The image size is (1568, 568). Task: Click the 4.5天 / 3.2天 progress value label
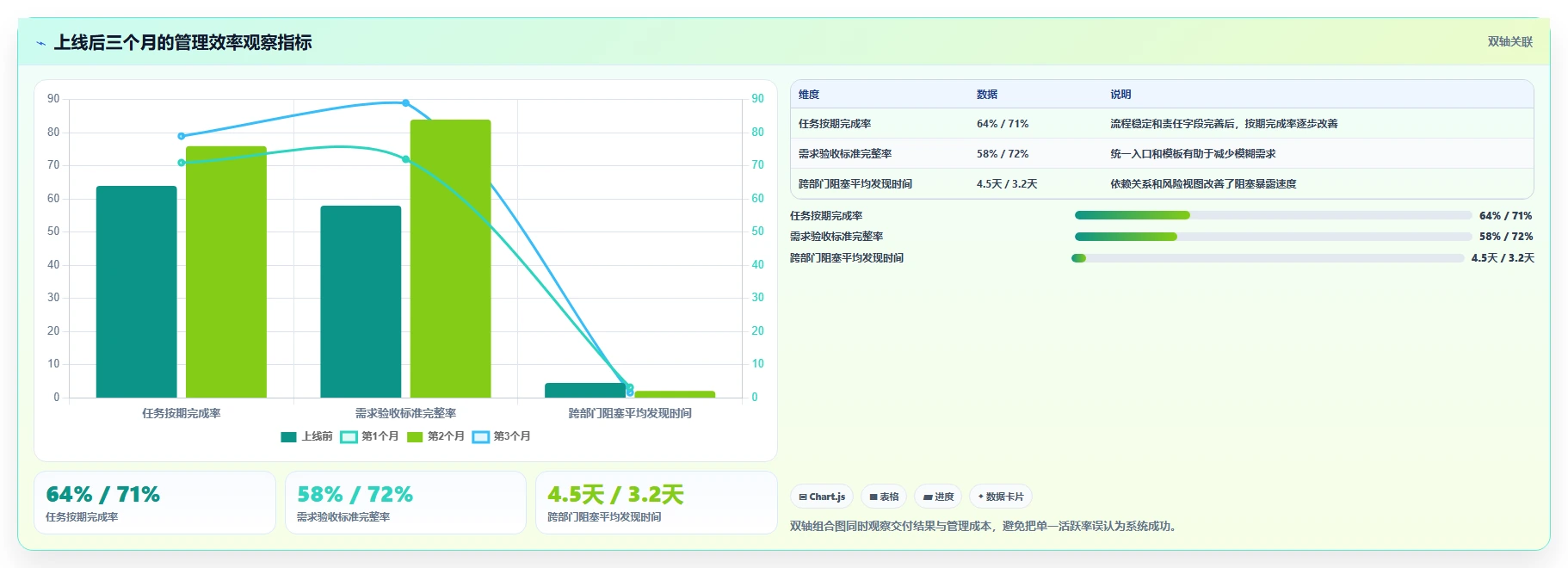point(1503,258)
